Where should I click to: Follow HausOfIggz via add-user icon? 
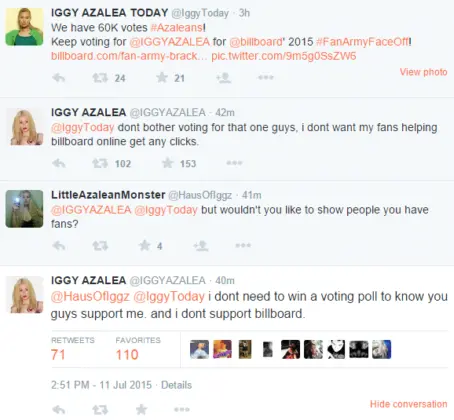tap(201, 246)
